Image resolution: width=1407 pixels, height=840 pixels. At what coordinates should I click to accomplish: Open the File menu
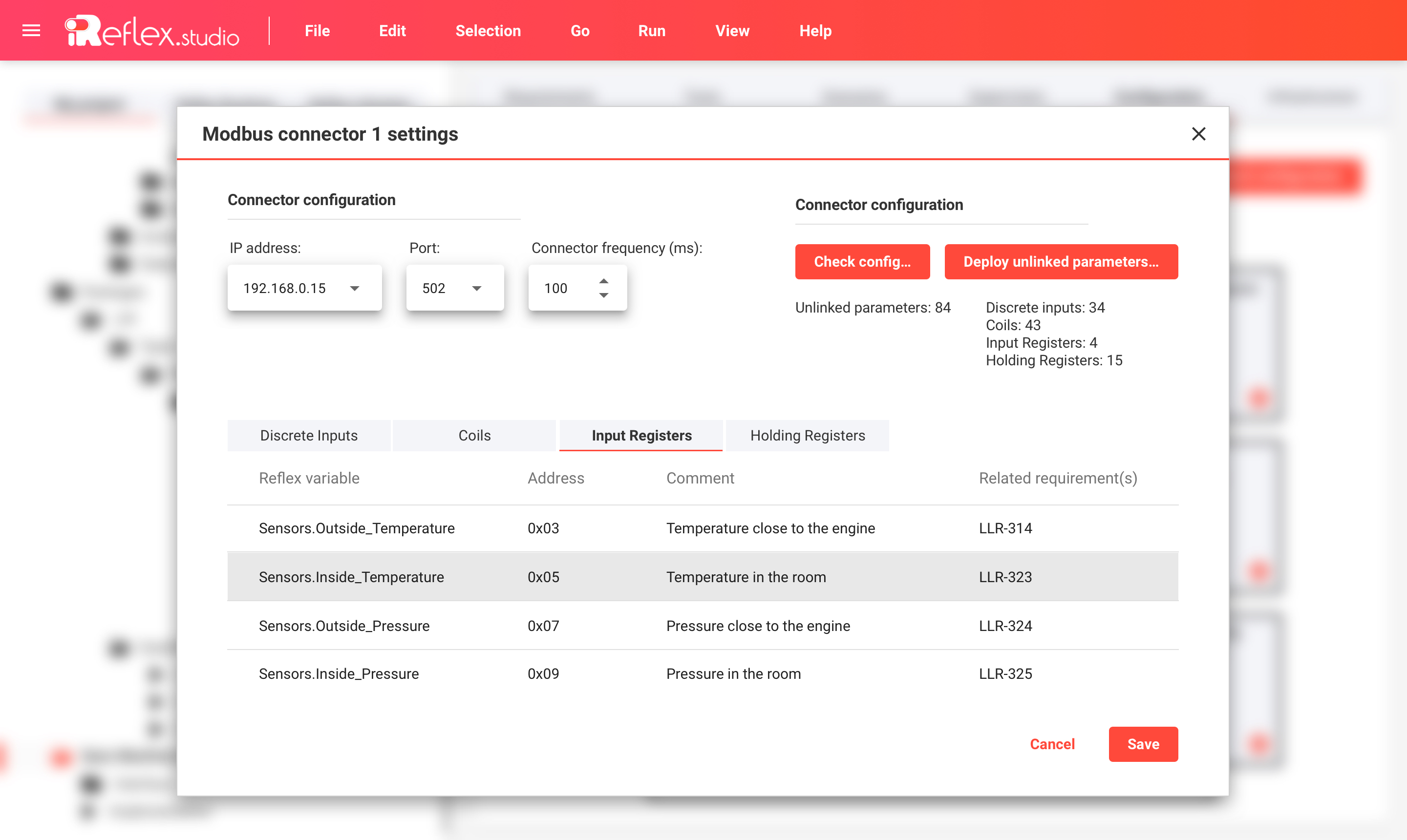coord(317,31)
